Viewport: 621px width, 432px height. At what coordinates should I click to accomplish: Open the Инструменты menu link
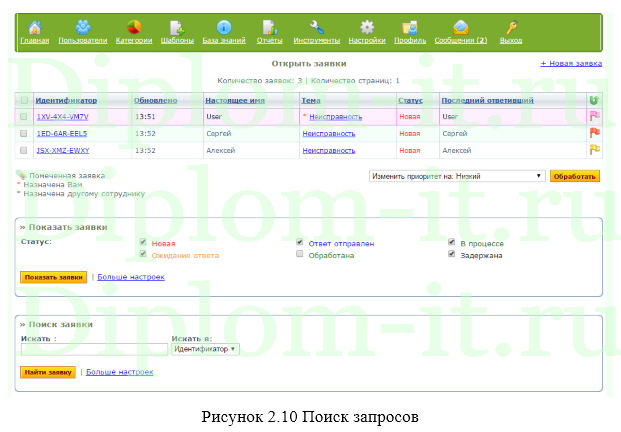coord(316,40)
